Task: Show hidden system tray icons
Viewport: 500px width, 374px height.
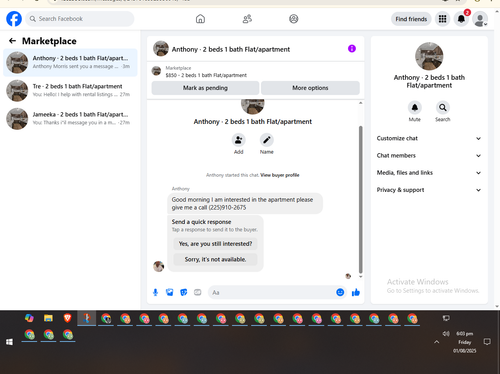Action: [437, 342]
